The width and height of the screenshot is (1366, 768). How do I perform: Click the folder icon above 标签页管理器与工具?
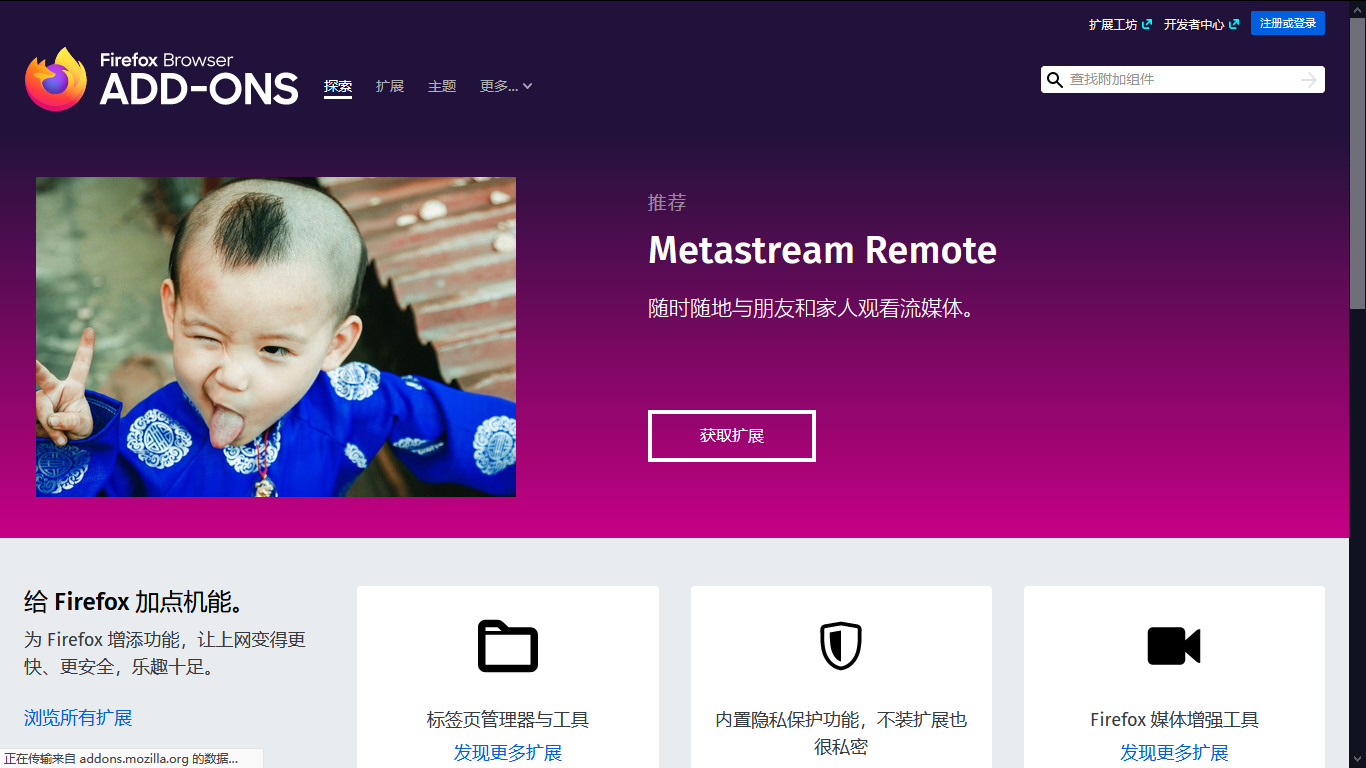coord(508,646)
